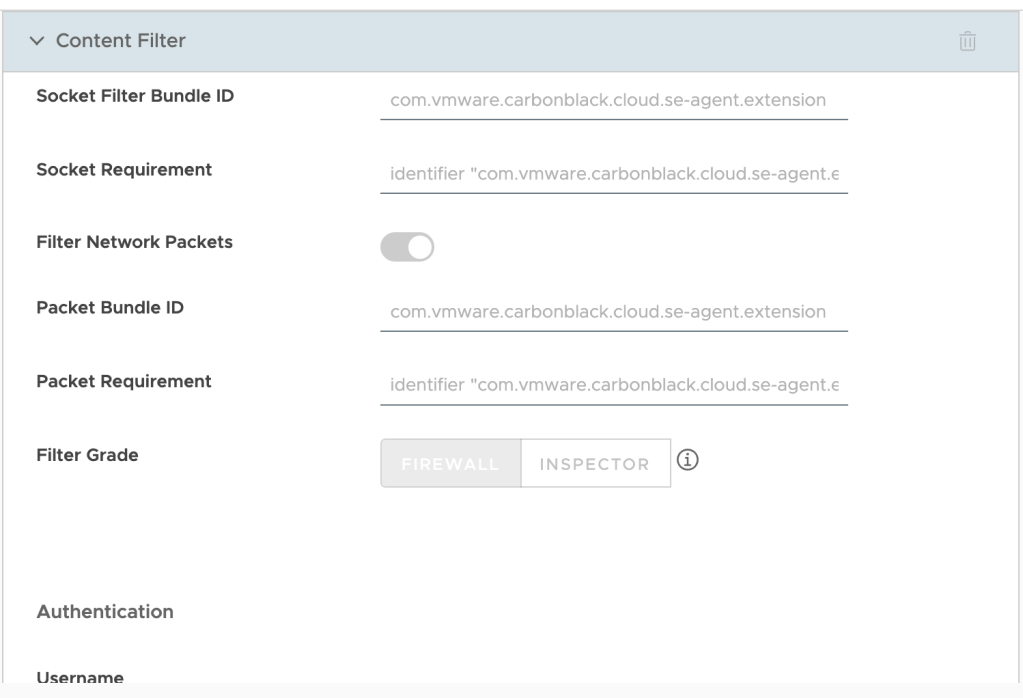Click the Filter Grade label
The image size is (1023, 698).
click(87, 455)
